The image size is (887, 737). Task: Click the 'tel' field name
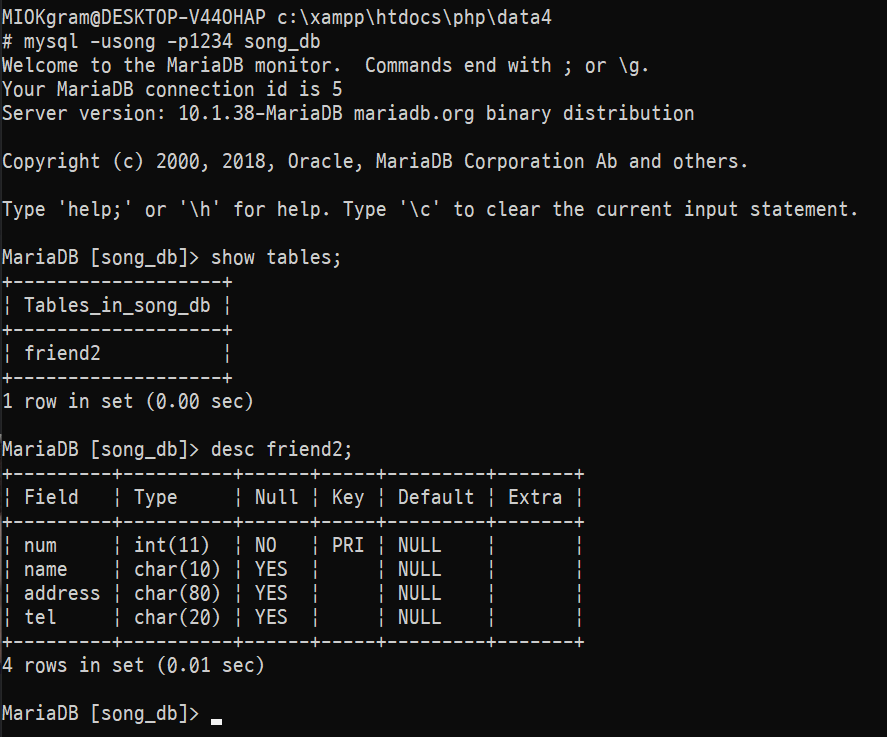tap(41, 617)
